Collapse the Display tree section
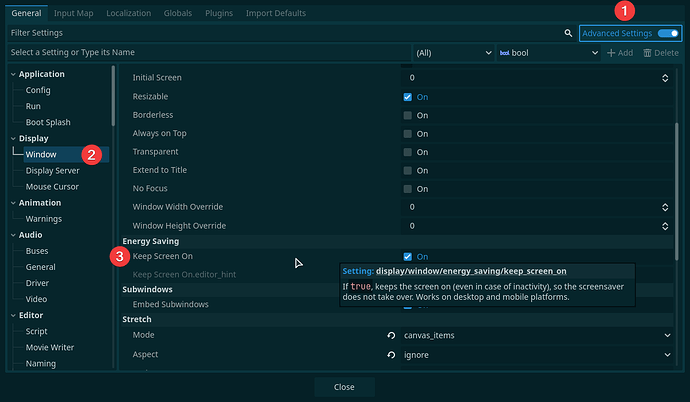690x402 pixels. pyautogui.click(x=13, y=139)
